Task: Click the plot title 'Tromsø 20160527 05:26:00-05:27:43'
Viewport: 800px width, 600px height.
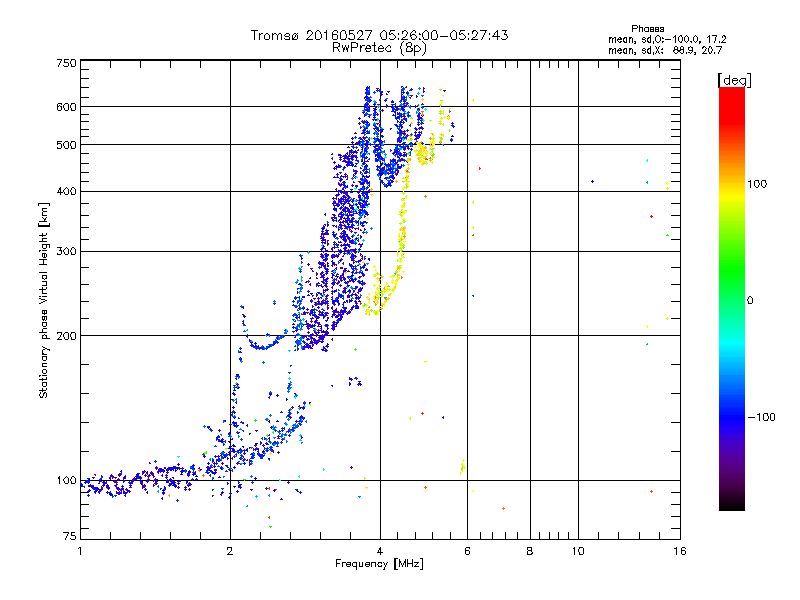Action: point(379,35)
